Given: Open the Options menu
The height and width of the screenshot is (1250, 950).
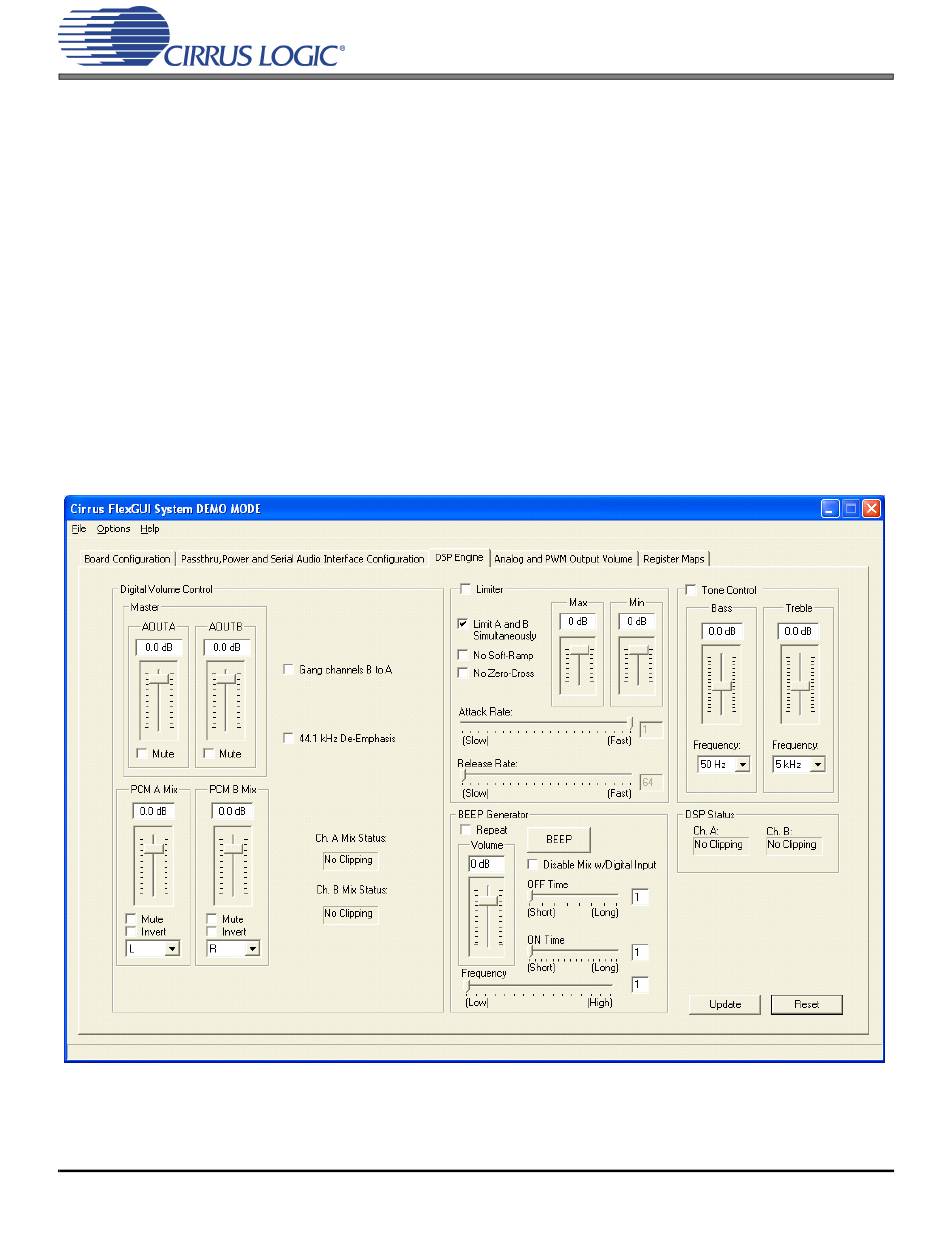Looking at the screenshot, I should (113, 529).
